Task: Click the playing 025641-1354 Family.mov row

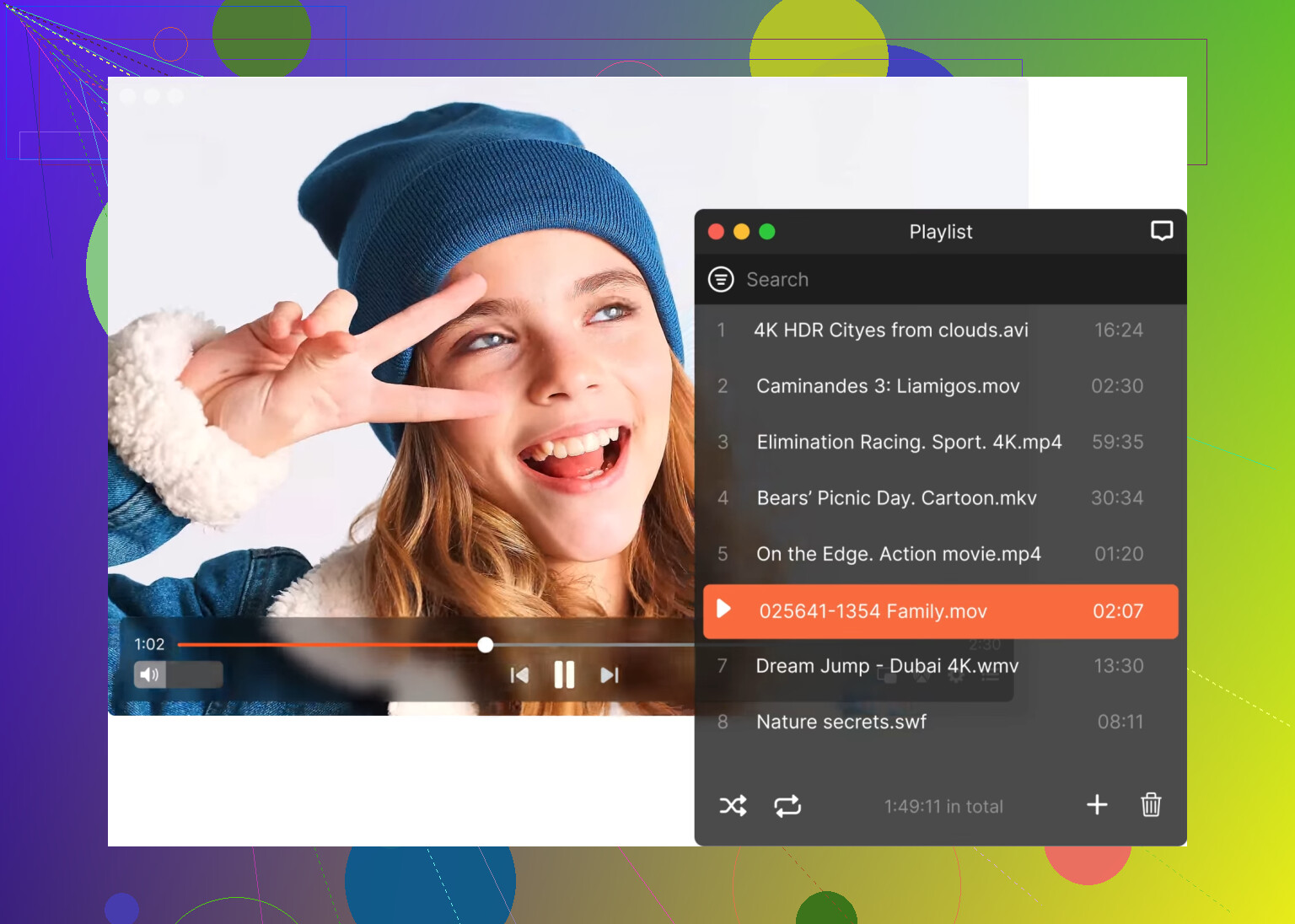Action: point(940,611)
